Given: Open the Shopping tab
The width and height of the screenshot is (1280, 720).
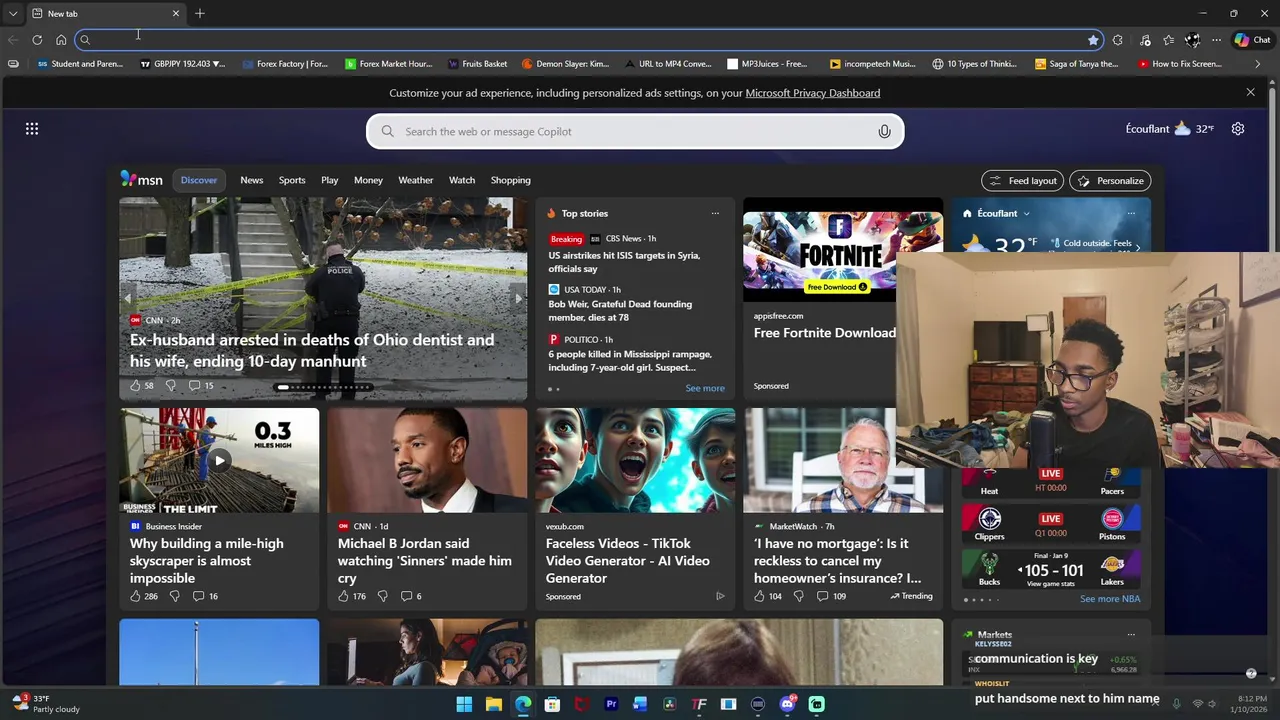Looking at the screenshot, I should (511, 180).
